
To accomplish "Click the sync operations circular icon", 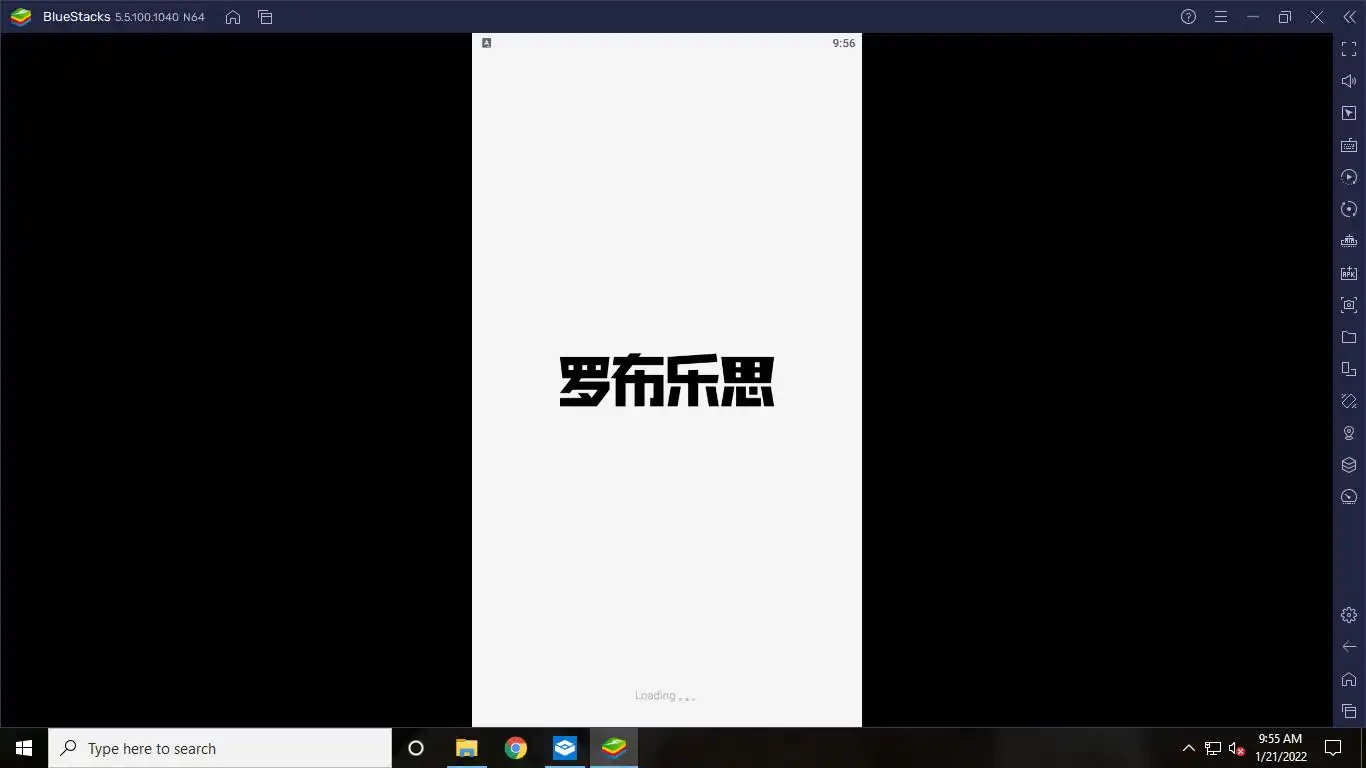I will click(x=1349, y=209).
